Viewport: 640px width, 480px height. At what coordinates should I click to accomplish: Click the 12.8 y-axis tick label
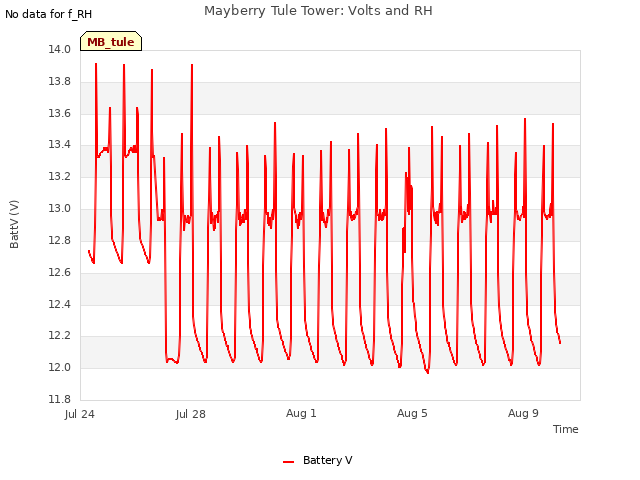(60, 240)
